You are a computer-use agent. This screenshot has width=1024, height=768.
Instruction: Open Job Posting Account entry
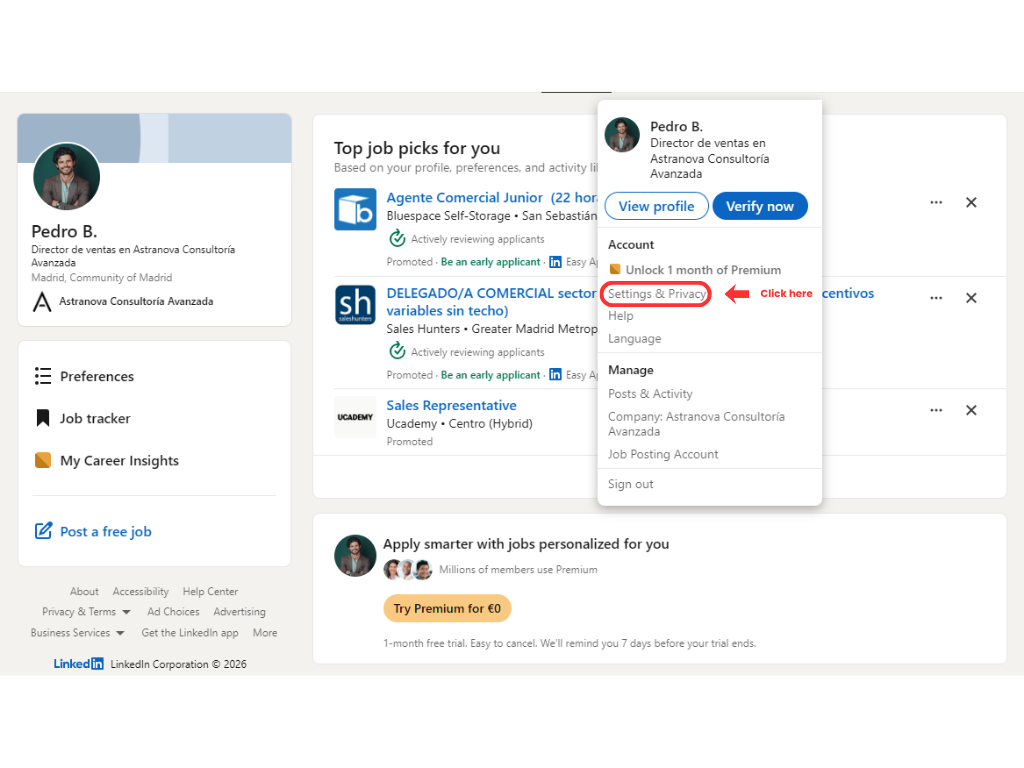coord(663,455)
